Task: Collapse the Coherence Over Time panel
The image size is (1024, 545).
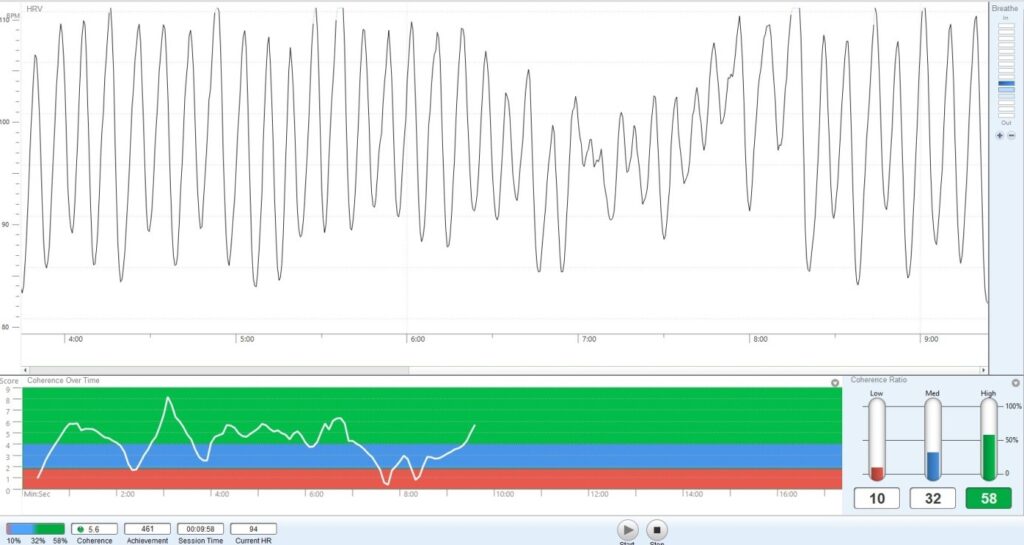Action: coord(835,383)
